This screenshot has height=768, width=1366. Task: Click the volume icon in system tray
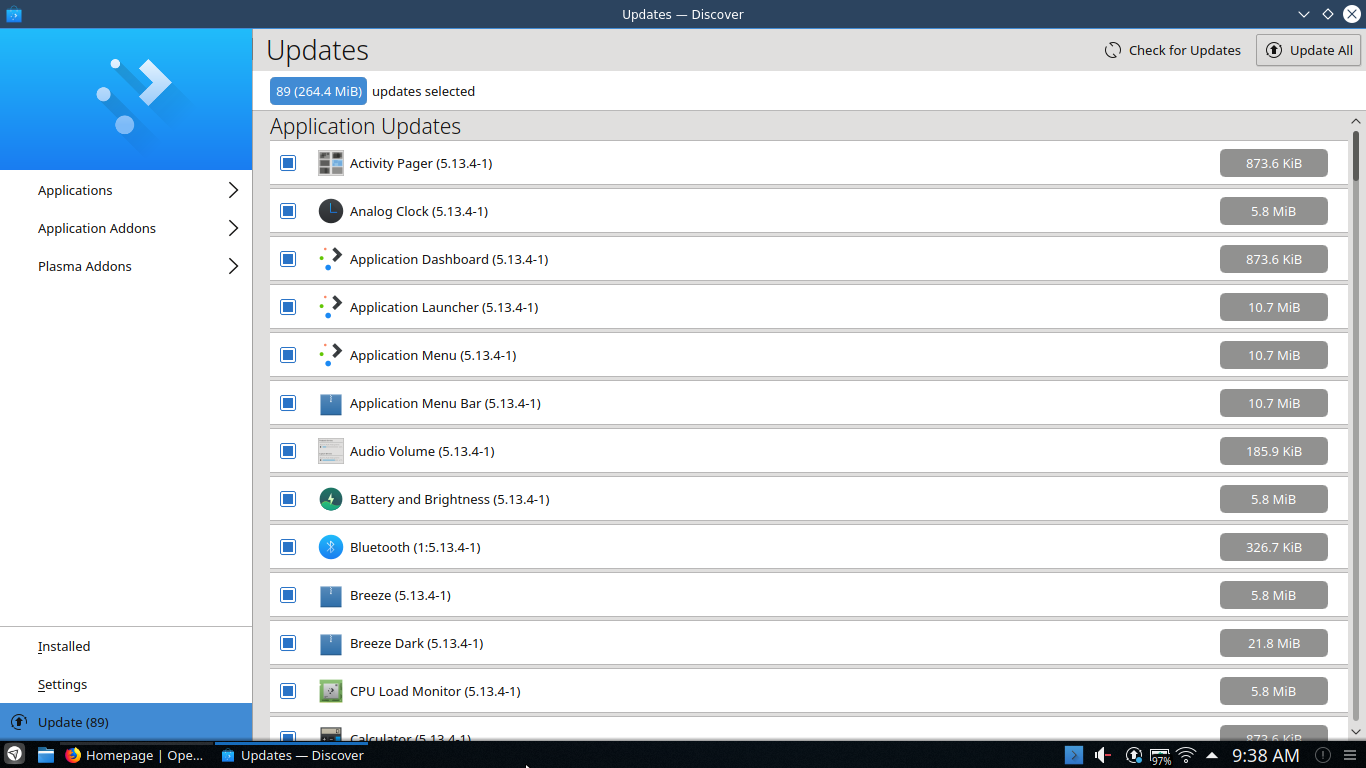tap(1103, 755)
